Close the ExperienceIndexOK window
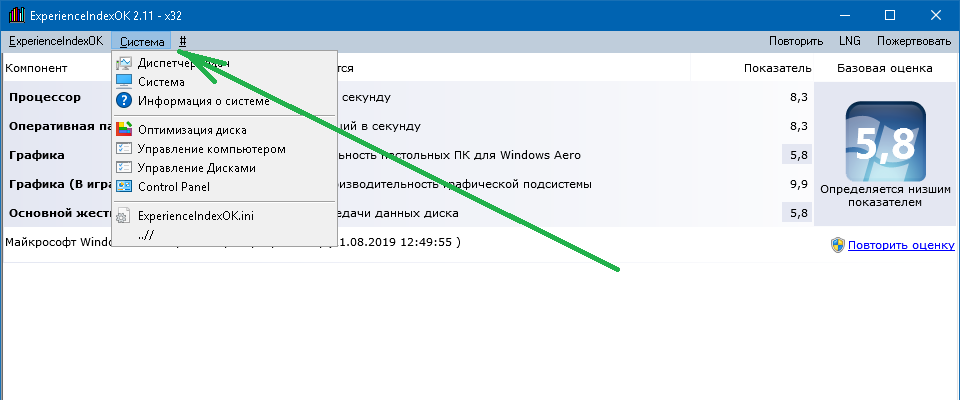 [x=936, y=15]
